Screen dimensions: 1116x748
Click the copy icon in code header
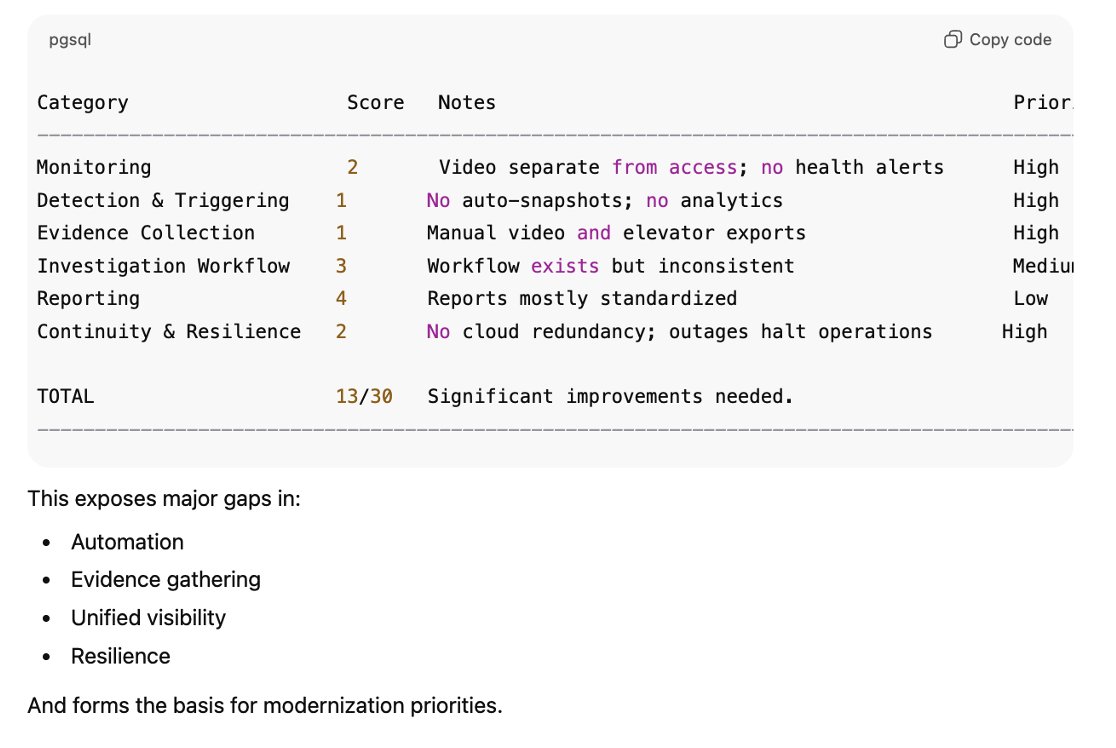click(x=952, y=40)
